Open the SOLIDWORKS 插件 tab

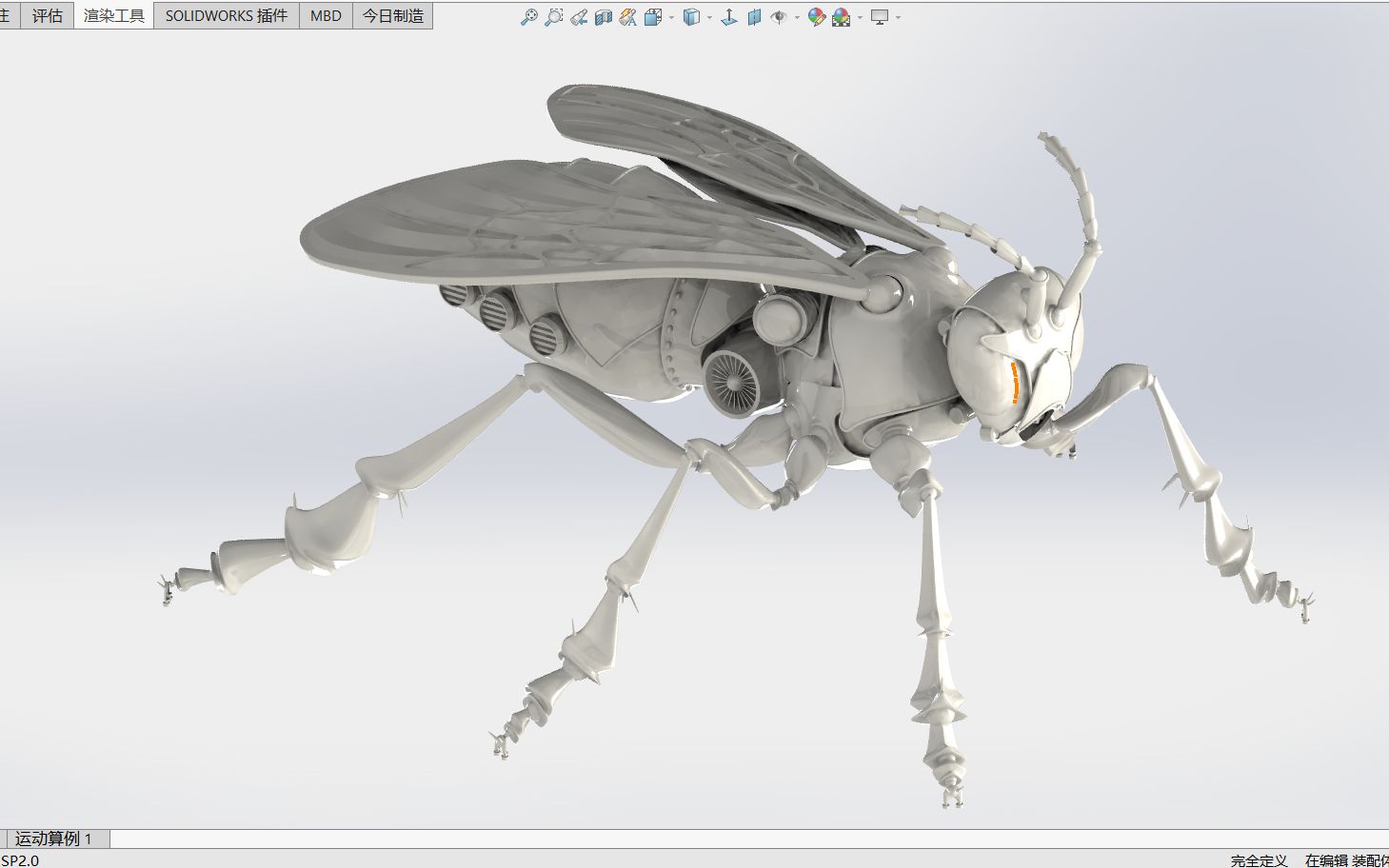point(227,15)
